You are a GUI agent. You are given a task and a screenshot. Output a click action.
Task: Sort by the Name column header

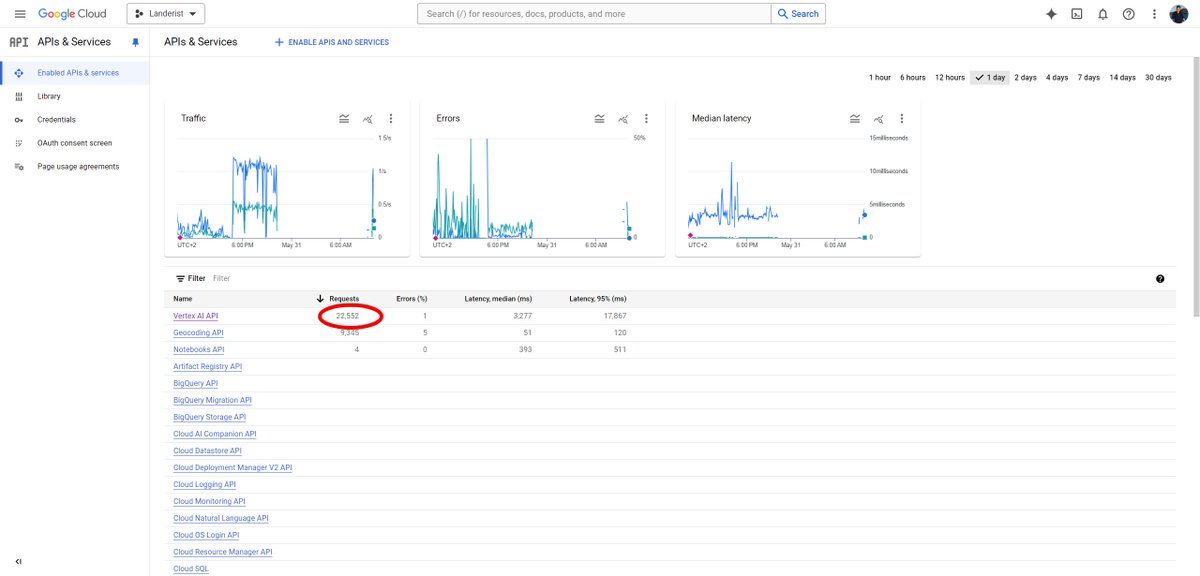point(183,299)
